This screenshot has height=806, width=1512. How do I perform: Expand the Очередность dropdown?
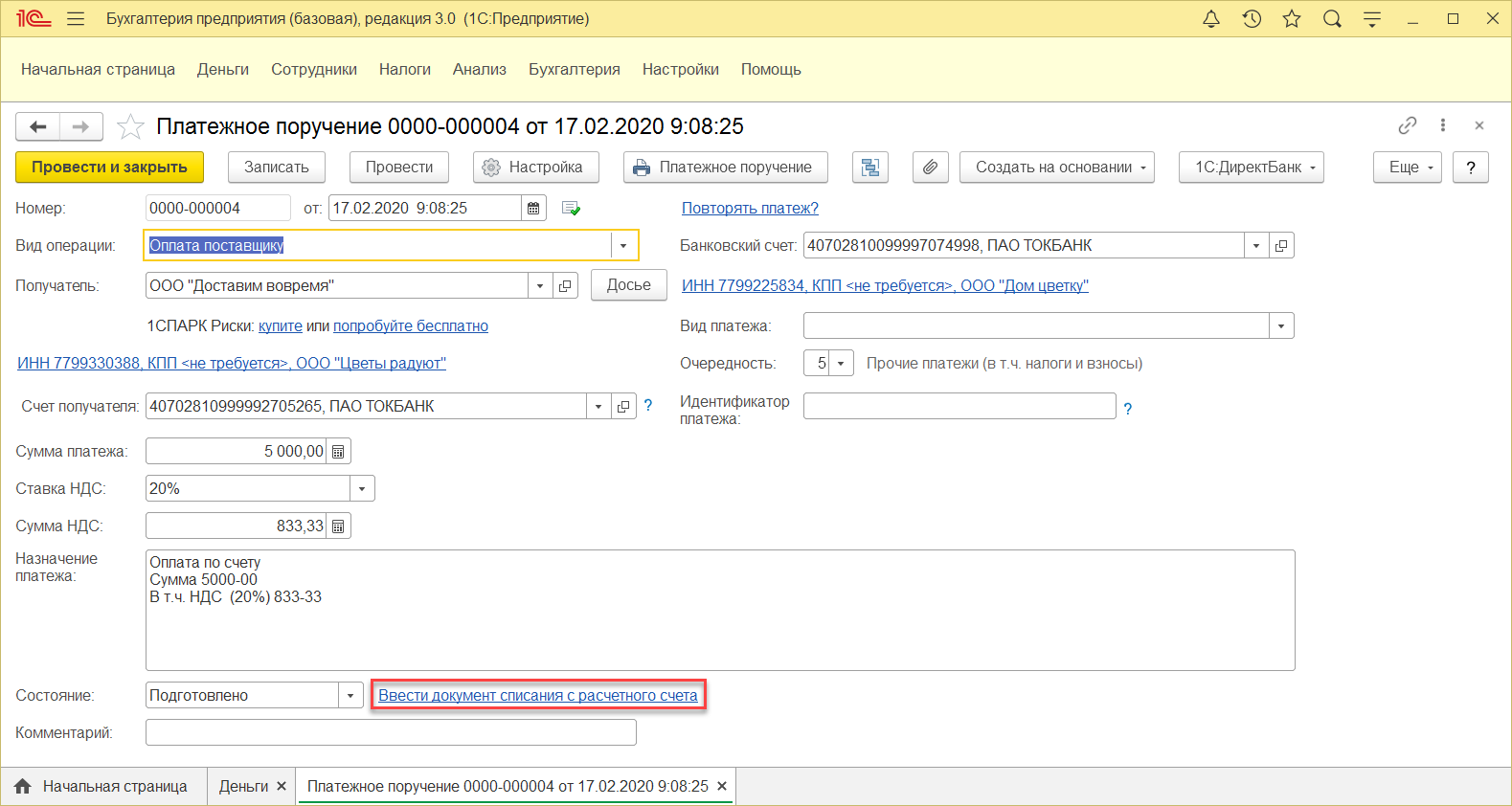(841, 363)
